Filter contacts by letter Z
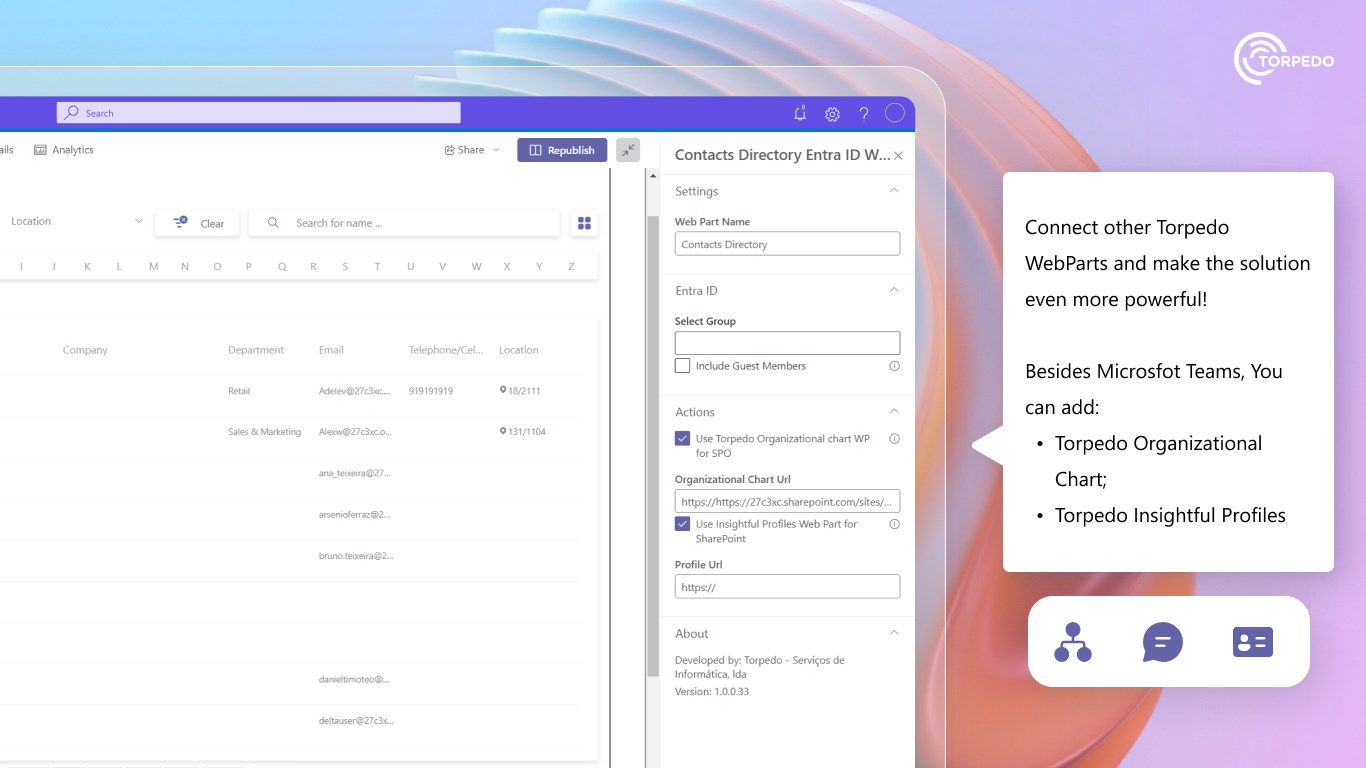1366x768 pixels. click(571, 266)
